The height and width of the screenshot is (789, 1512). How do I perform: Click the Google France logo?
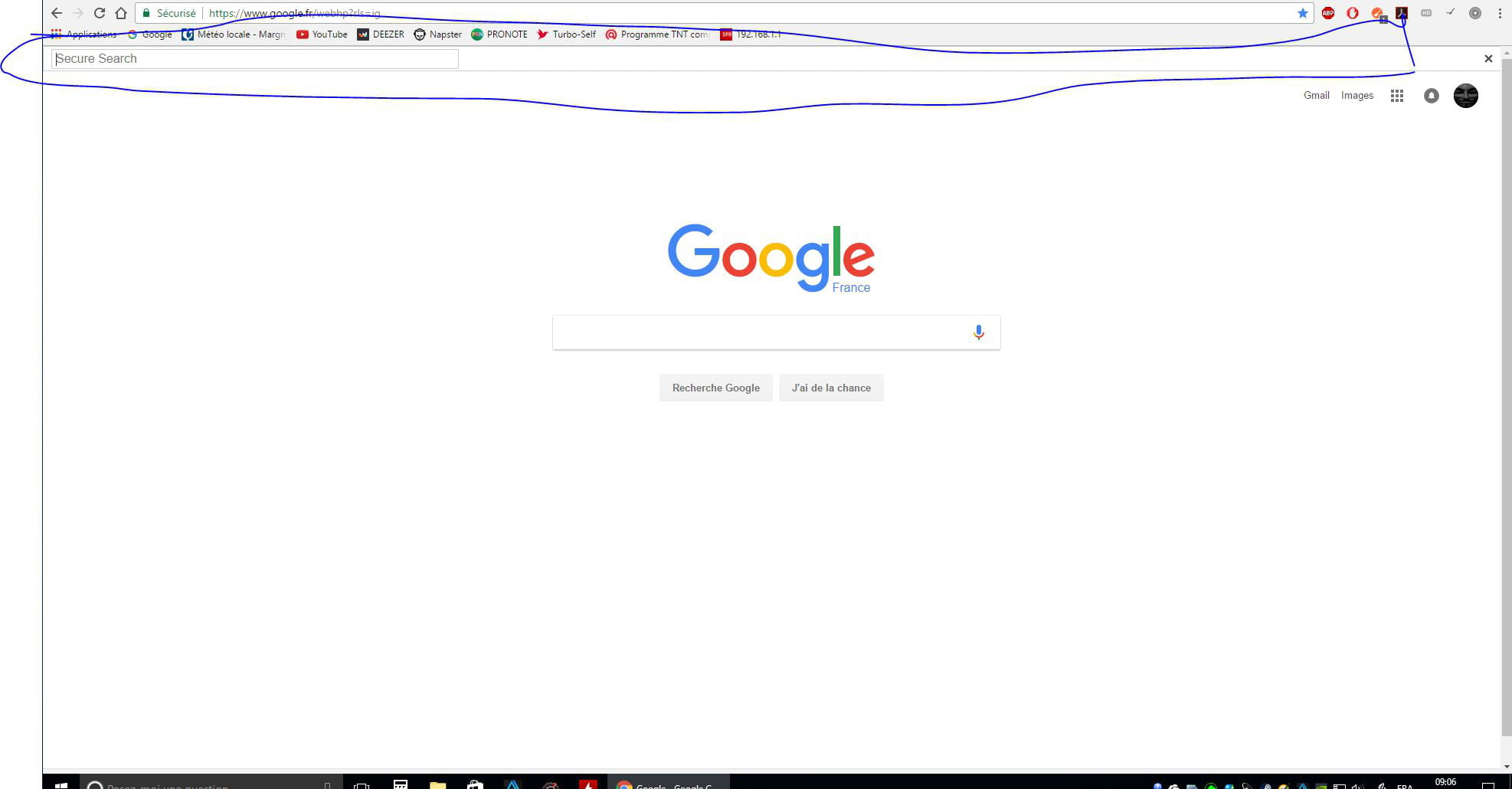coord(771,258)
